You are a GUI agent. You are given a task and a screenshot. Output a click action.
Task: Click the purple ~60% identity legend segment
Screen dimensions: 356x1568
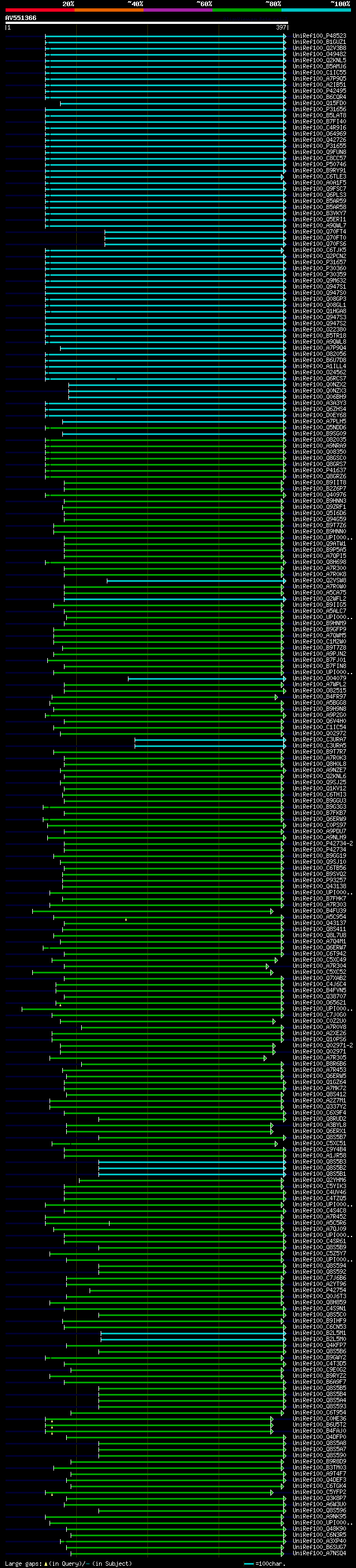click(179, 10)
